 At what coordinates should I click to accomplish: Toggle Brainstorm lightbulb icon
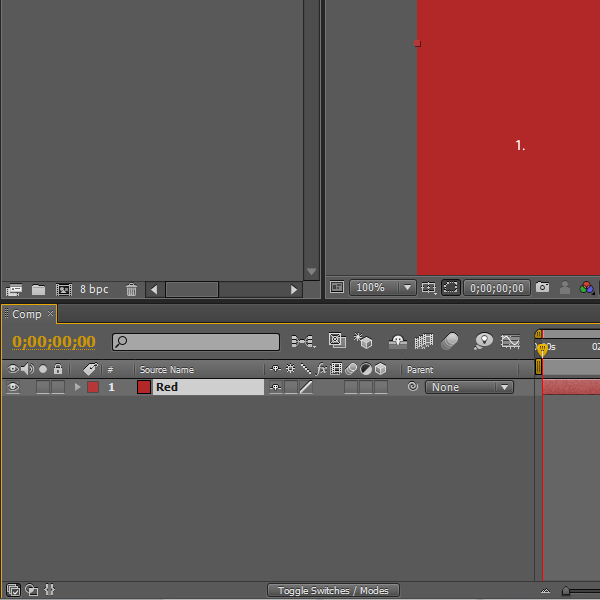point(483,341)
